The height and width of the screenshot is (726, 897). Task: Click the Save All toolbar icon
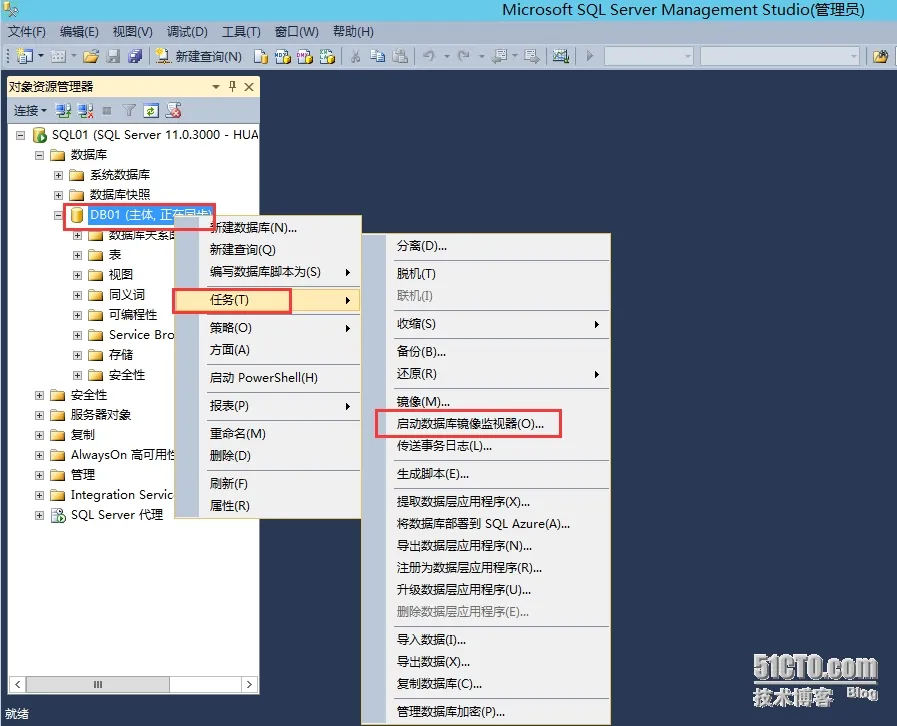tap(135, 56)
